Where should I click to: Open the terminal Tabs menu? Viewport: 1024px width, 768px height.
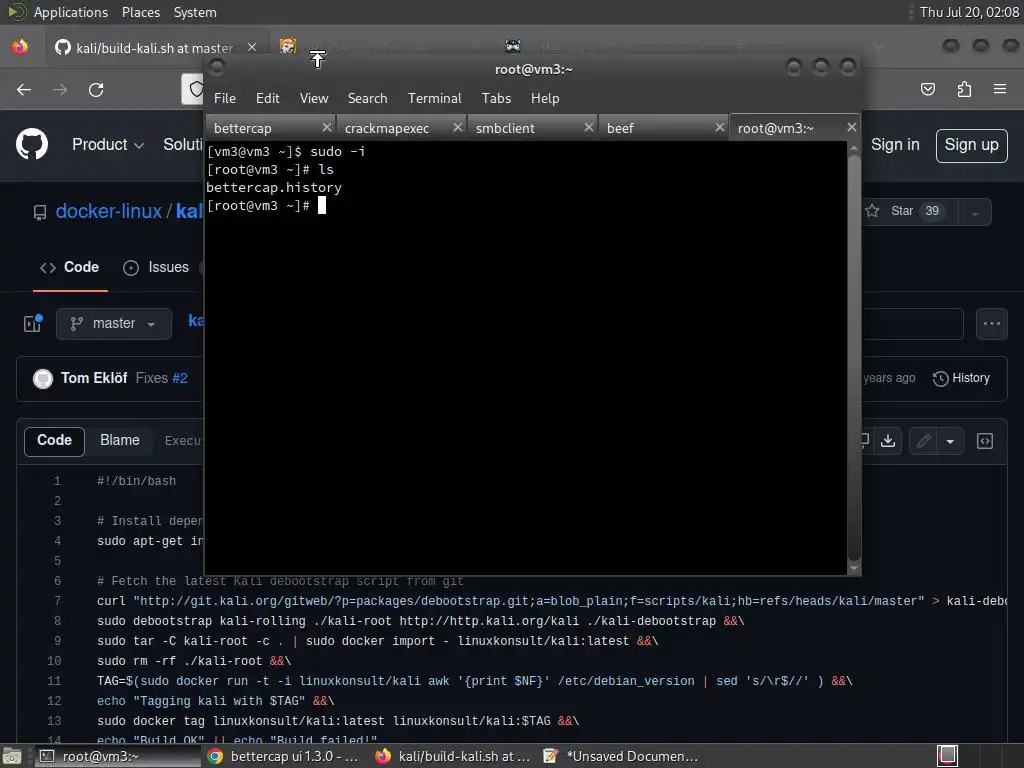coord(496,98)
